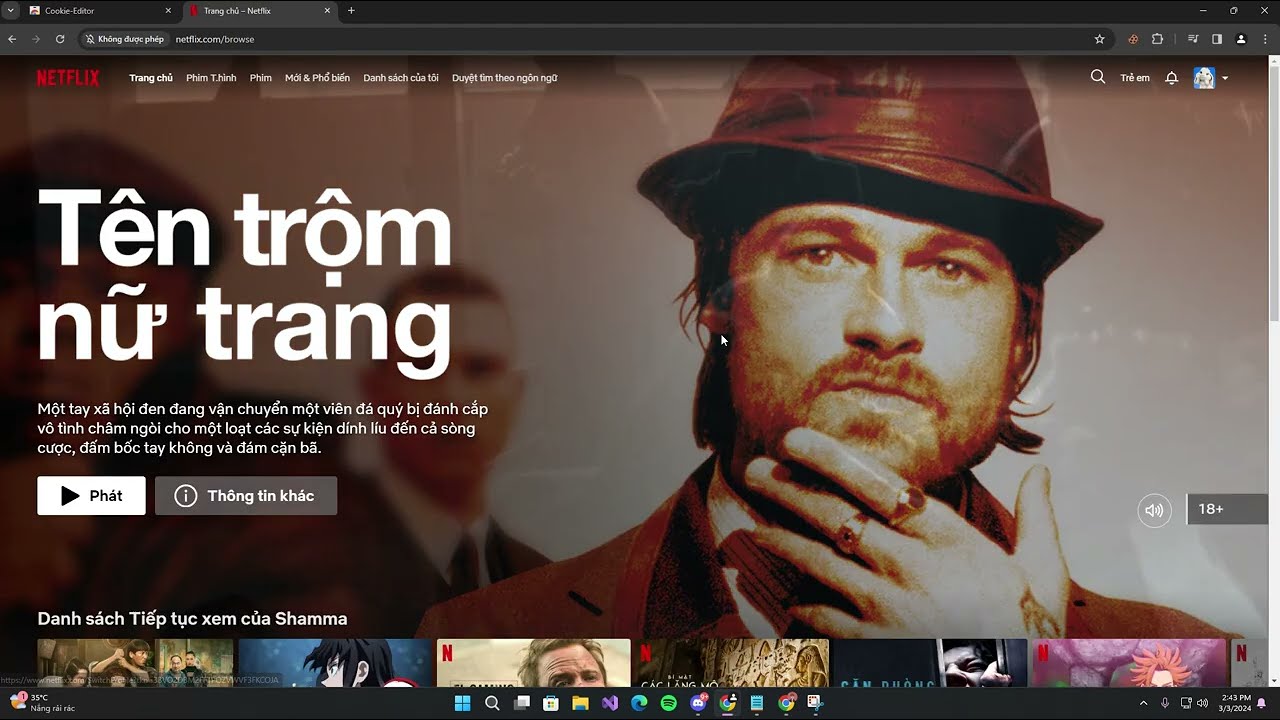
Task: Open Spotify from the taskbar
Action: tap(669, 703)
